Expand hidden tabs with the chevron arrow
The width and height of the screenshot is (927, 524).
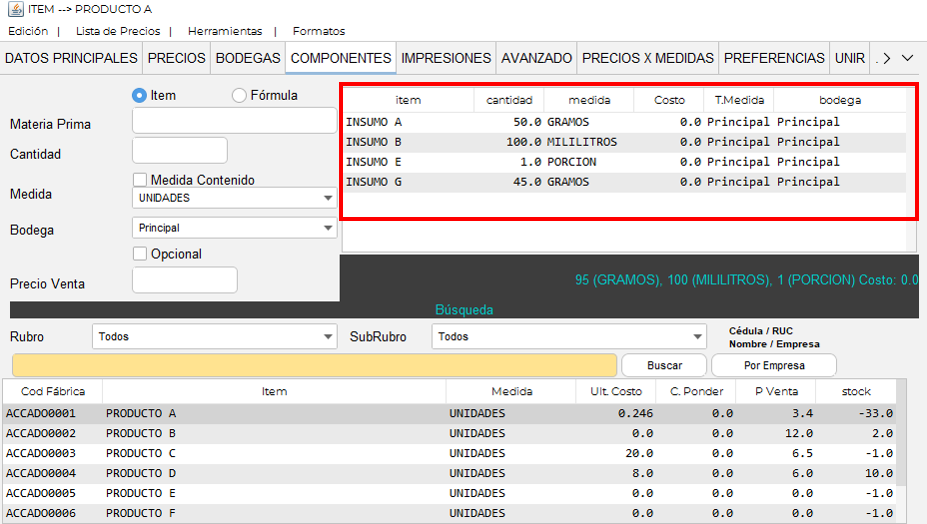907,59
